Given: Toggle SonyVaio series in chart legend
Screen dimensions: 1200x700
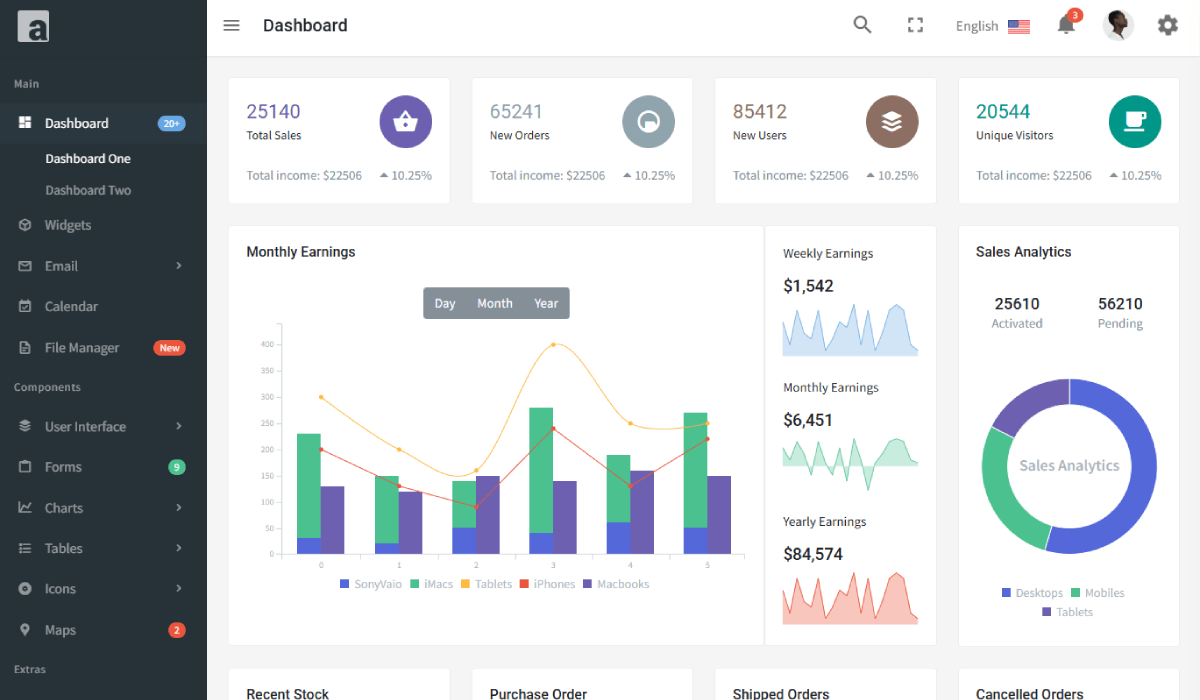Looking at the screenshot, I should (x=371, y=584).
